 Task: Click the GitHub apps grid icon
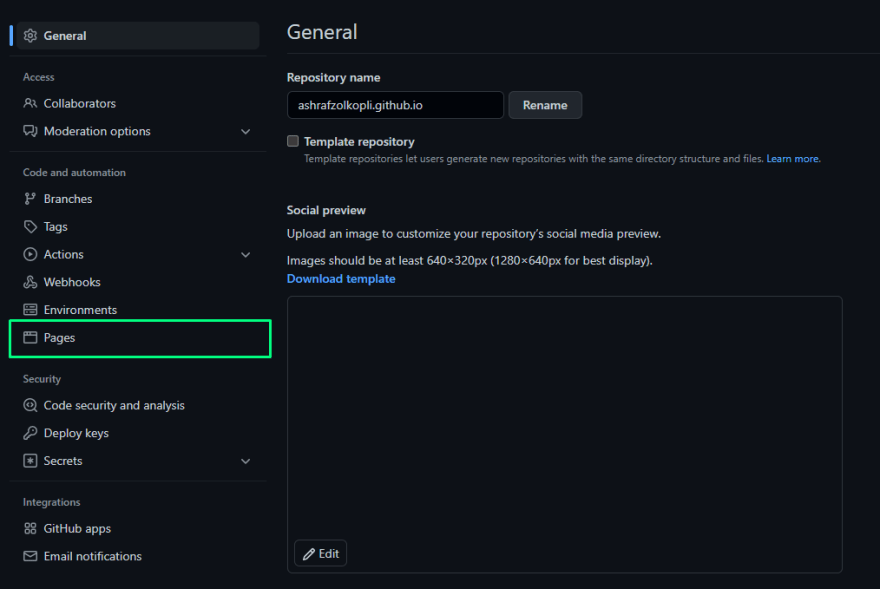pyautogui.click(x=30, y=528)
